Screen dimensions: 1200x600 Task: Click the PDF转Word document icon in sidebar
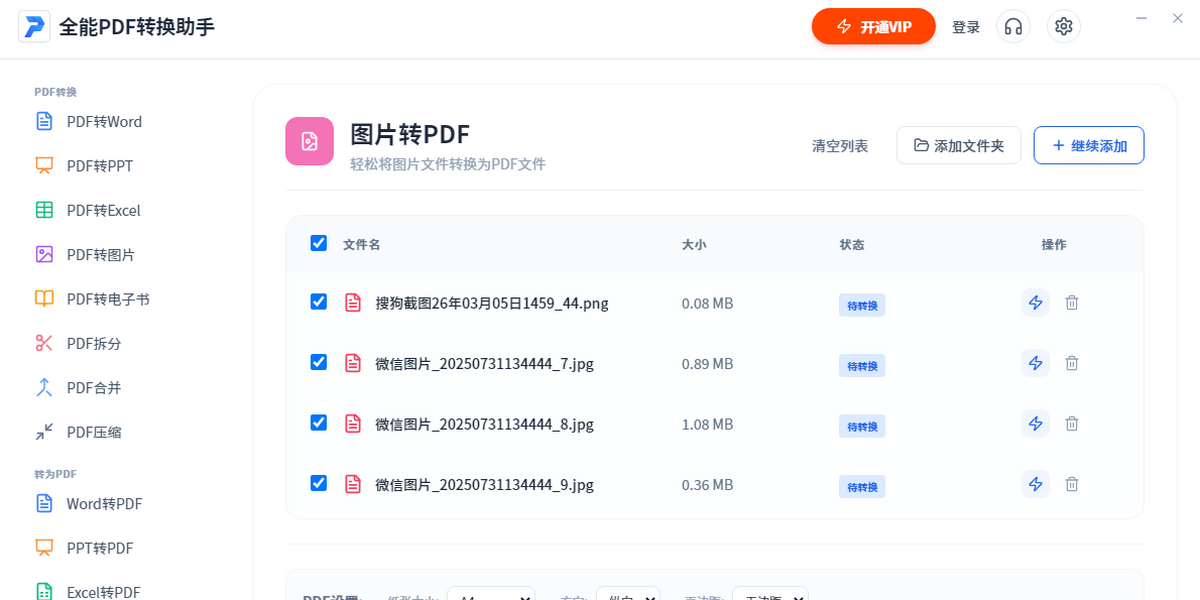pos(44,121)
